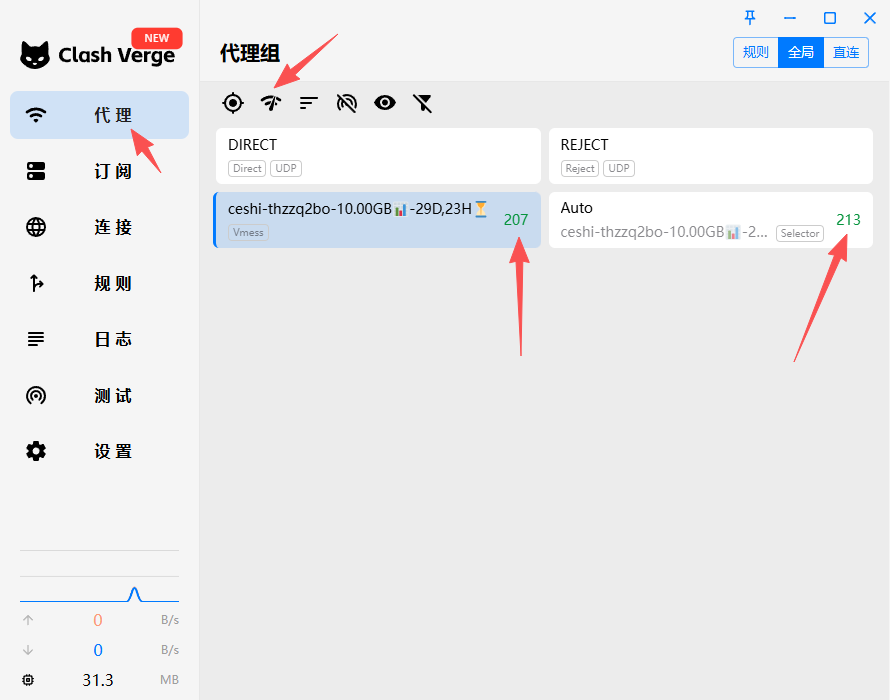Toggle the crossed-out filter icon
Image resolution: width=890 pixels, height=700 pixels.
click(x=423, y=103)
